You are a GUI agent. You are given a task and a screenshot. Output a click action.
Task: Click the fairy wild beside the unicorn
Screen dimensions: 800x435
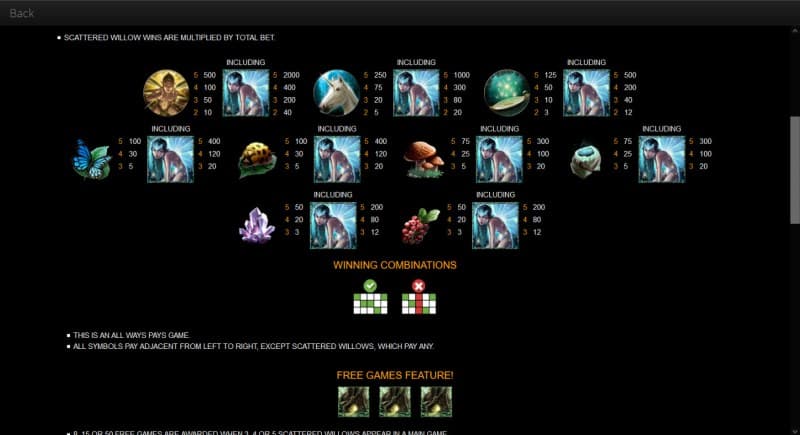coord(416,93)
